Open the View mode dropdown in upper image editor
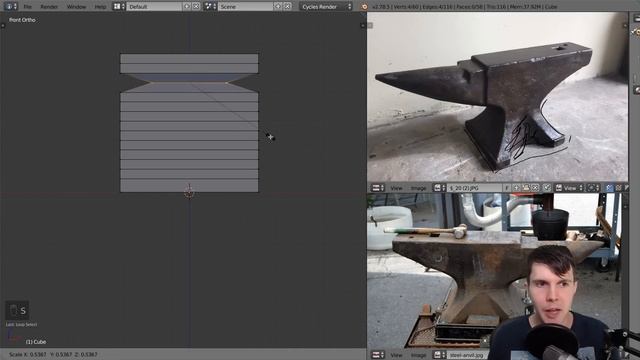 [x=569, y=188]
